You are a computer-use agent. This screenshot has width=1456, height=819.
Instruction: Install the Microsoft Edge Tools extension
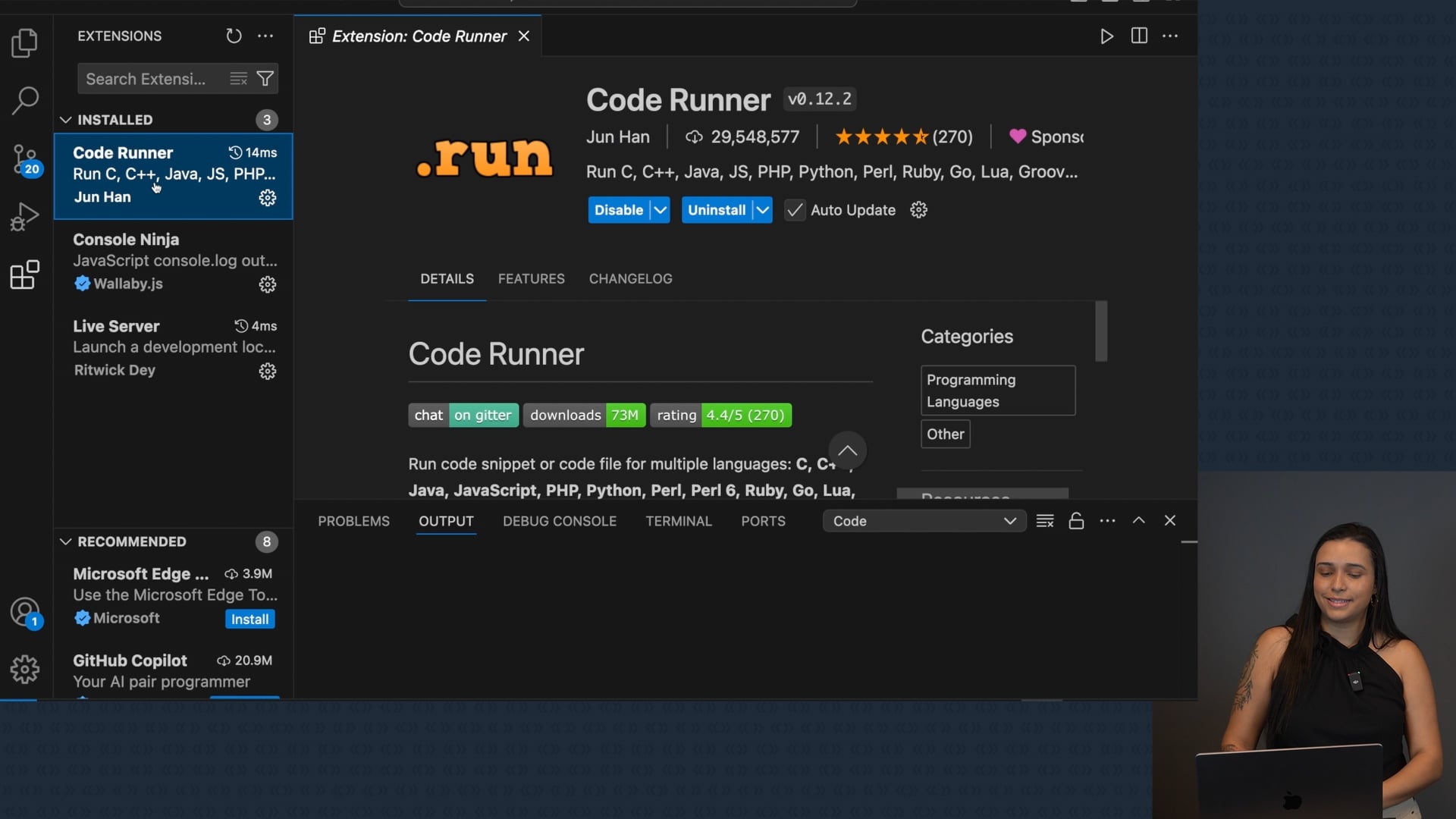(249, 619)
